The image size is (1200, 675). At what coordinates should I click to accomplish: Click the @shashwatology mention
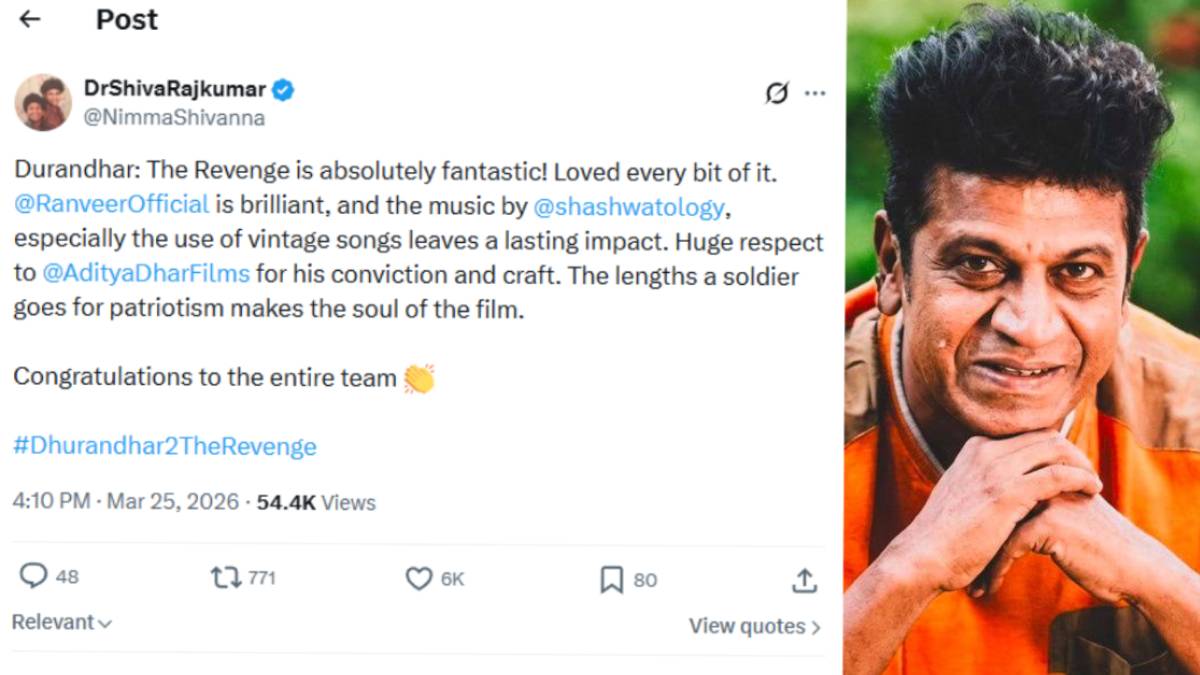(x=630, y=206)
